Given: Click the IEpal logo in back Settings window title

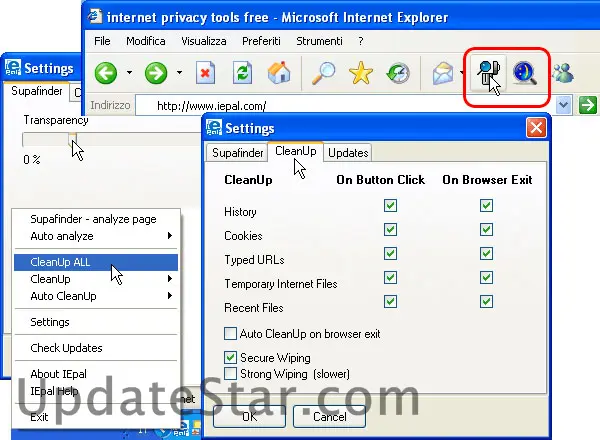Looking at the screenshot, I should (13, 68).
